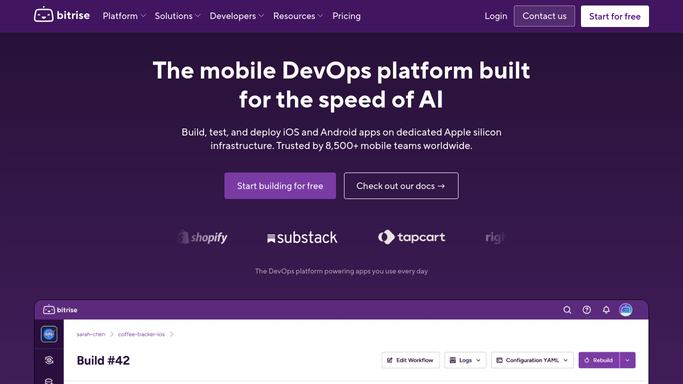
Task: Click the Substack logo
Action: coord(302,237)
